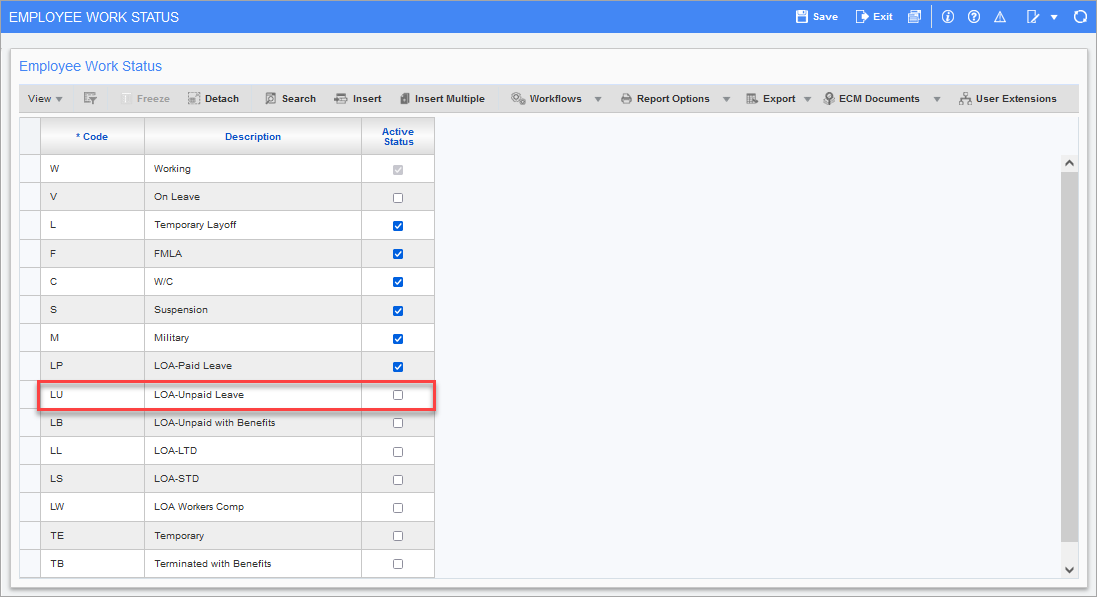Click the scrollbar down arrow
This screenshot has height=597, width=1097.
coord(1069,570)
